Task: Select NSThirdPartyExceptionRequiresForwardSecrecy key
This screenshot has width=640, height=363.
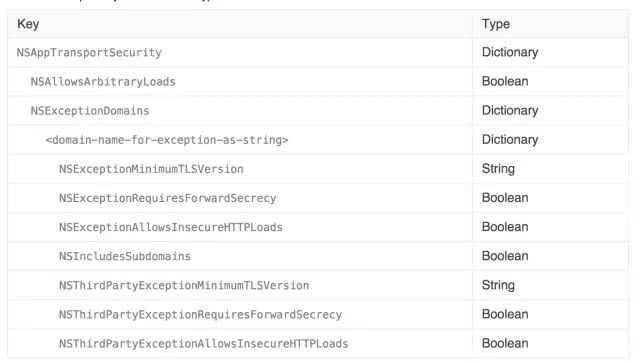Action: [200, 314]
